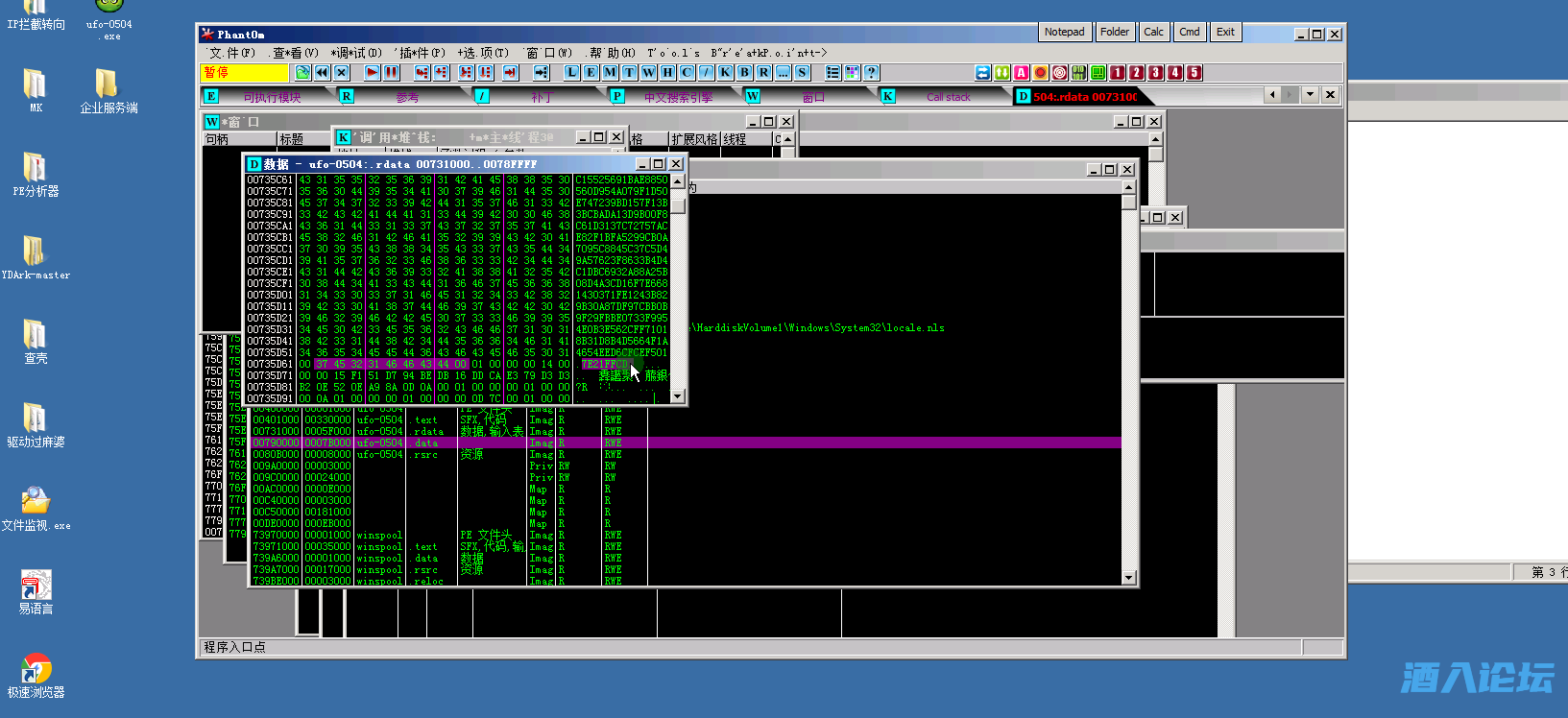The height and width of the screenshot is (718, 1568).
Task: Click the Help question mark icon
Action: click(871, 73)
